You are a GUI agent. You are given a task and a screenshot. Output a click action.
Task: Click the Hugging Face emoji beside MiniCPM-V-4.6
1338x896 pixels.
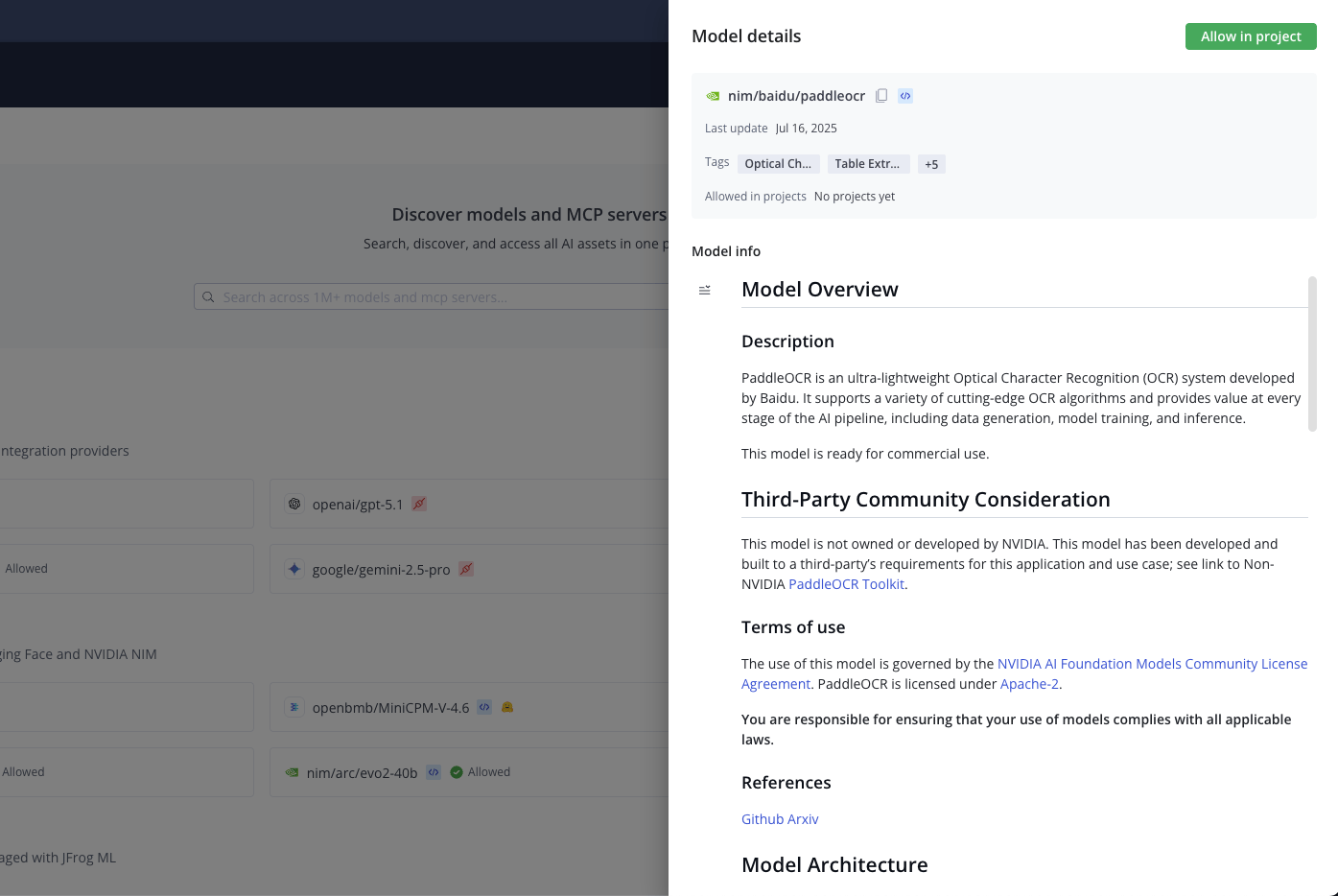(508, 707)
